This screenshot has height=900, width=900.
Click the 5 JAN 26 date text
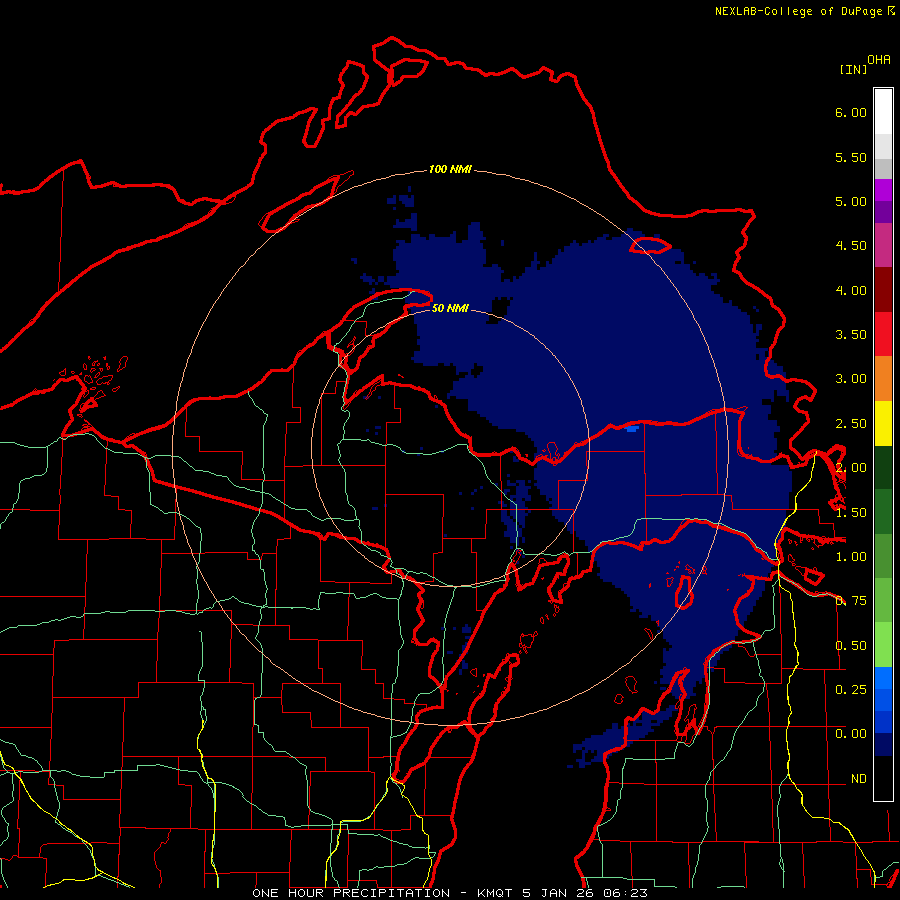tap(556, 893)
